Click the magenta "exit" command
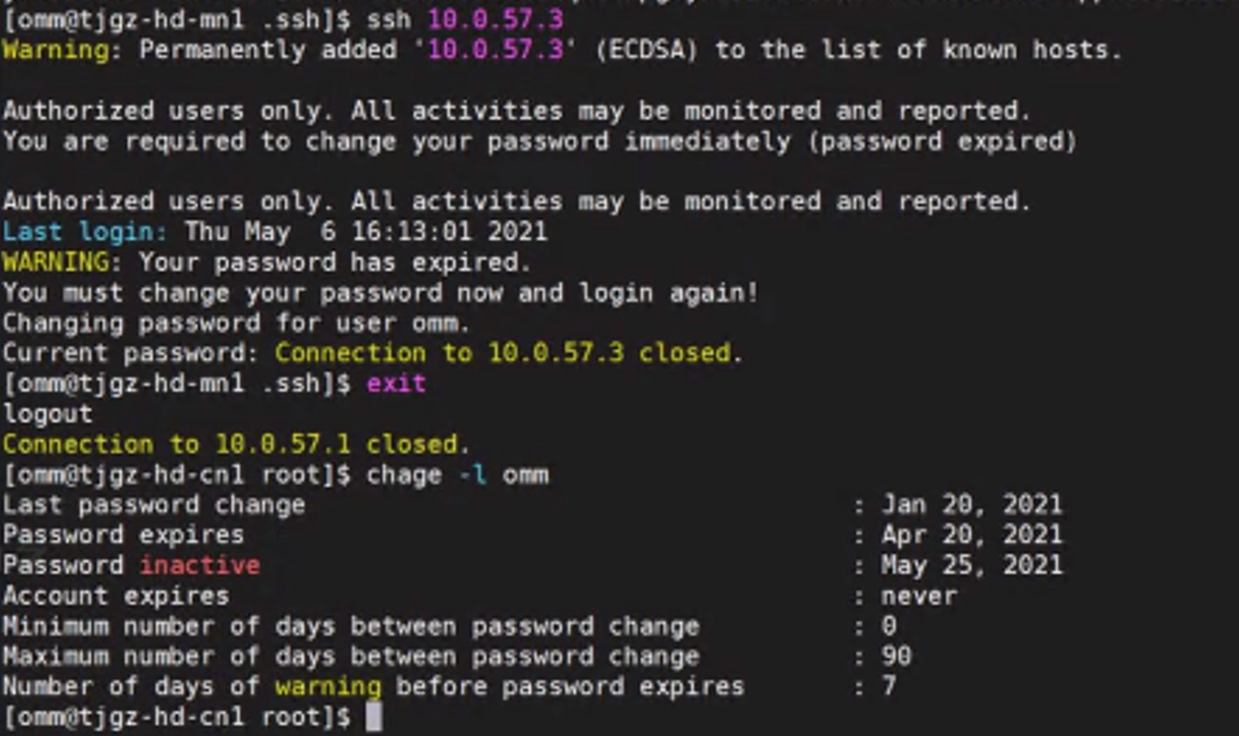 (x=396, y=384)
